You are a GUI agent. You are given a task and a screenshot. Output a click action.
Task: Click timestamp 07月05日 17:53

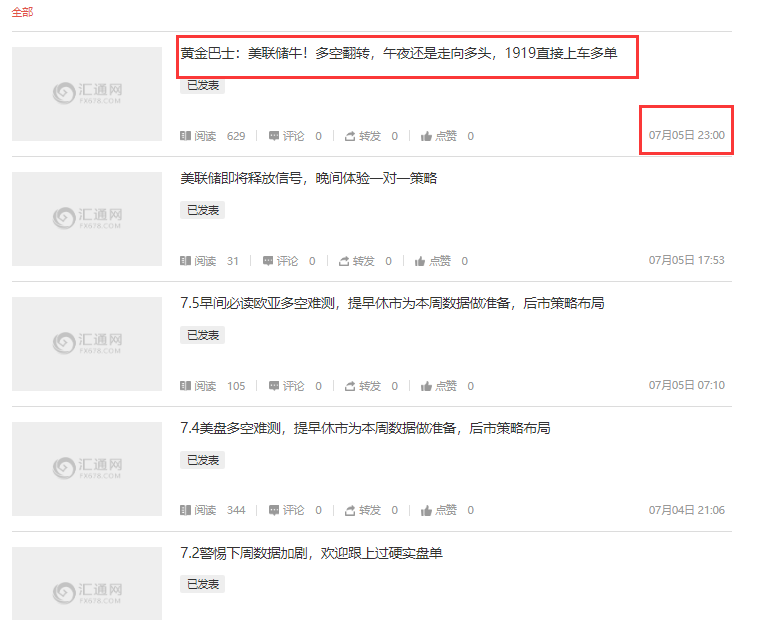coord(686,260)
